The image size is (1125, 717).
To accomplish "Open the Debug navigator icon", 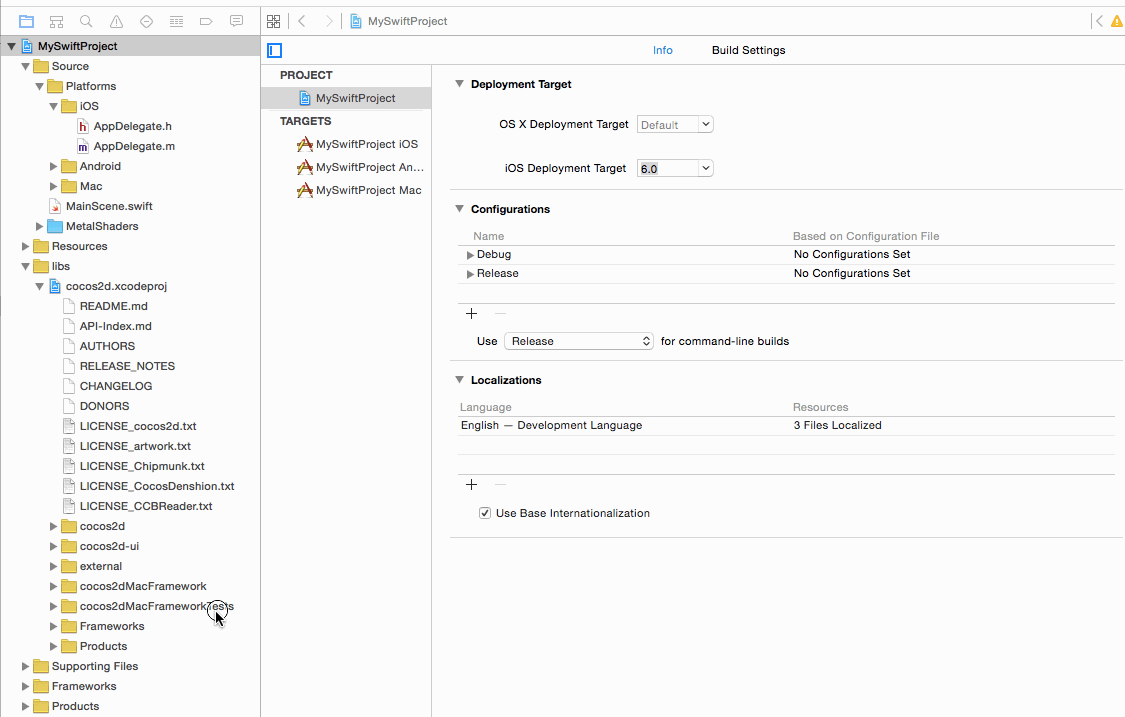I will coord(176,22).
